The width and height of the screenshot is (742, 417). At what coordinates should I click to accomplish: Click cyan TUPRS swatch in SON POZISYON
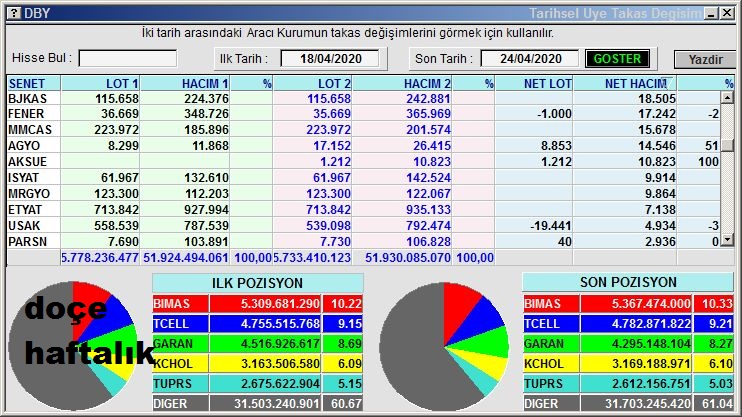pyautogui.click(x=551, y=383)
